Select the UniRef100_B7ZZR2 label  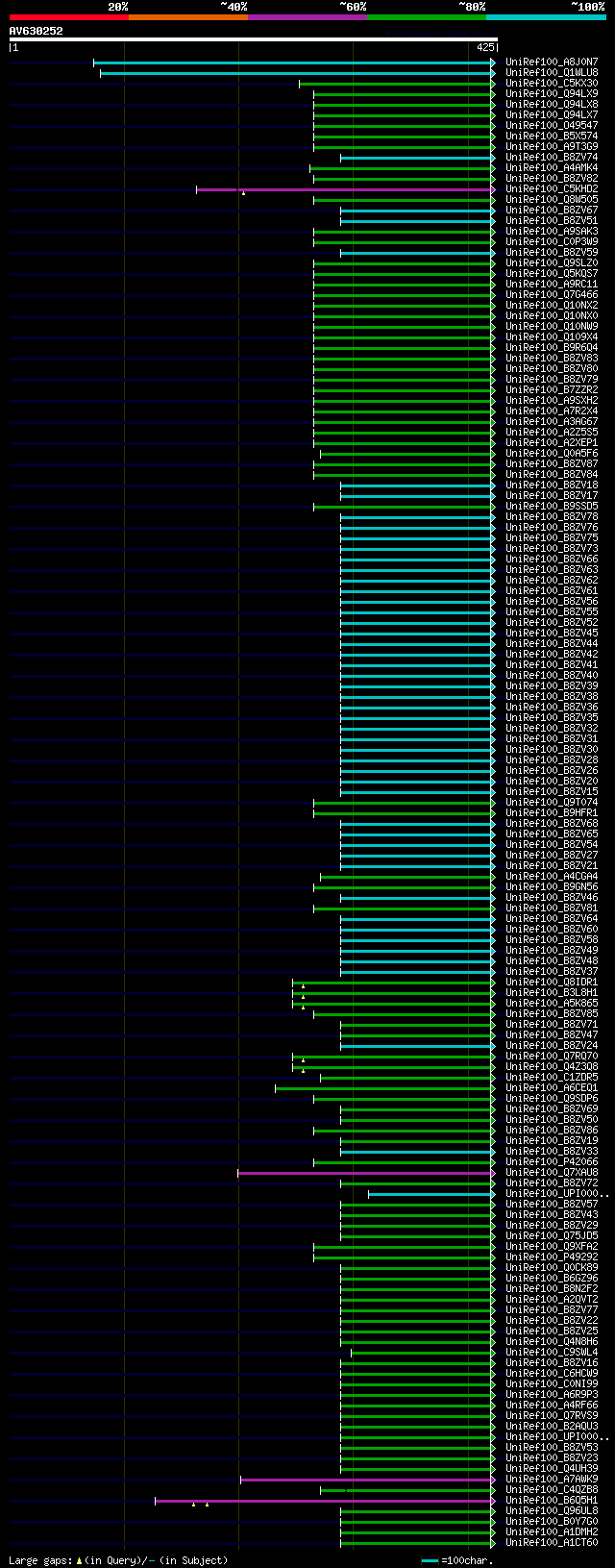coord(552,390)
